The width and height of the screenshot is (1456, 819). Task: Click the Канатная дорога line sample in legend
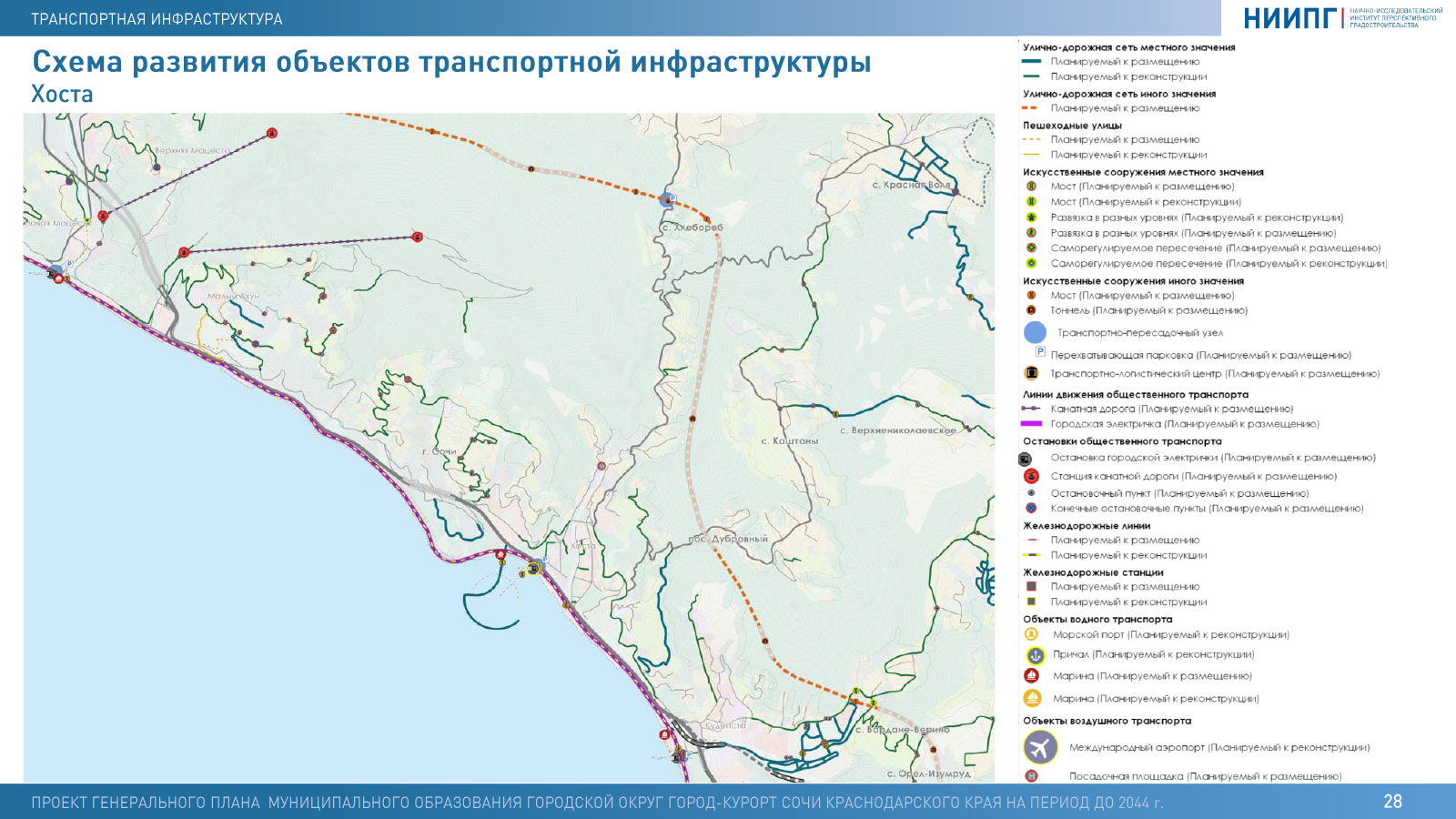(1031, 409)
